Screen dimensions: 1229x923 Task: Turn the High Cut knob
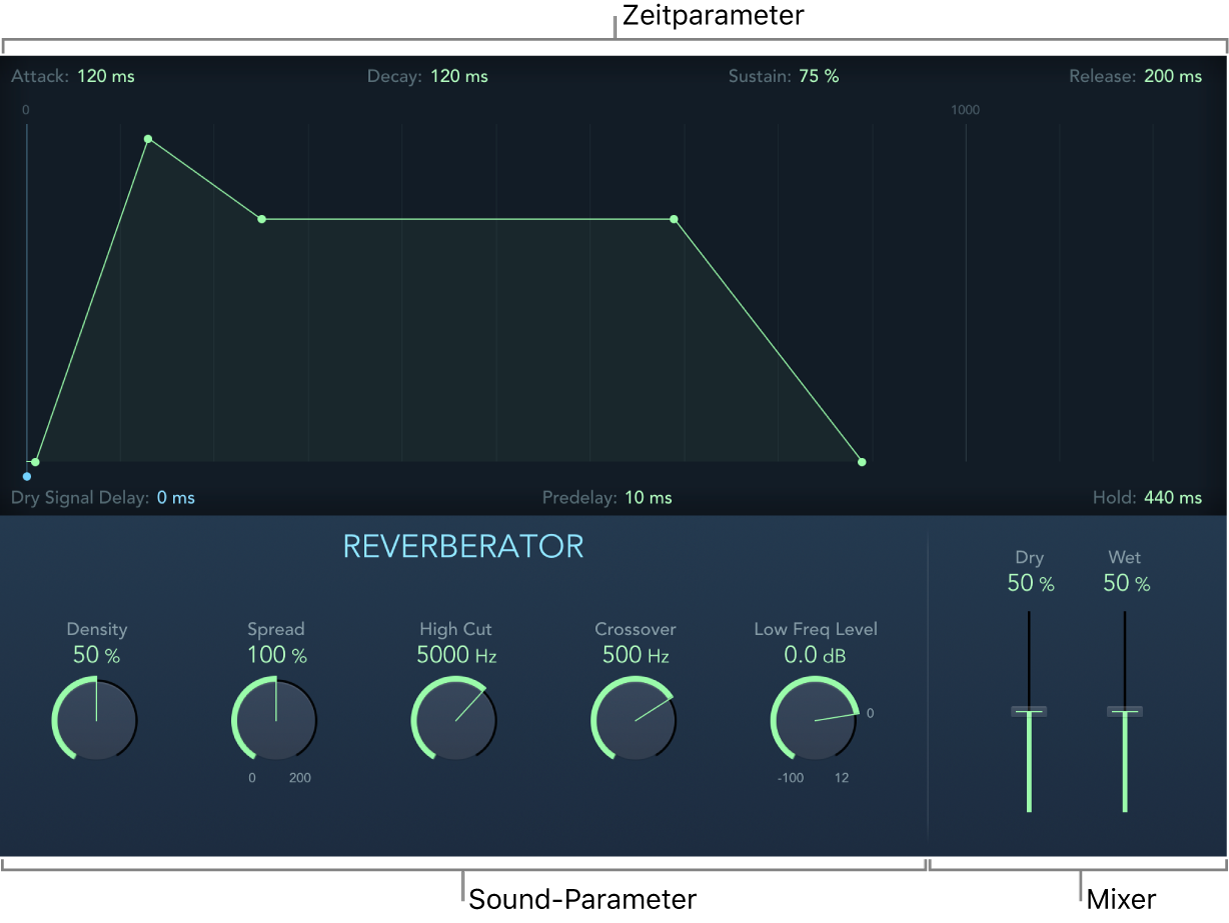pyautogui.click(x=455, y=720)
